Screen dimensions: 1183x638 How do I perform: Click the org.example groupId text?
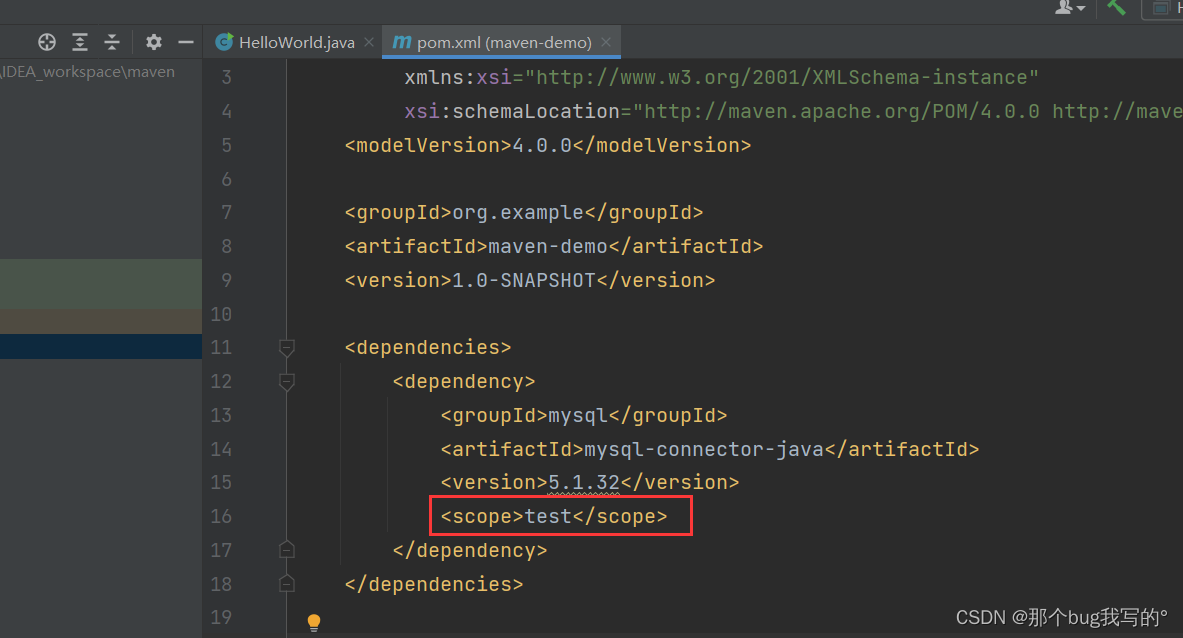point(518,213)
